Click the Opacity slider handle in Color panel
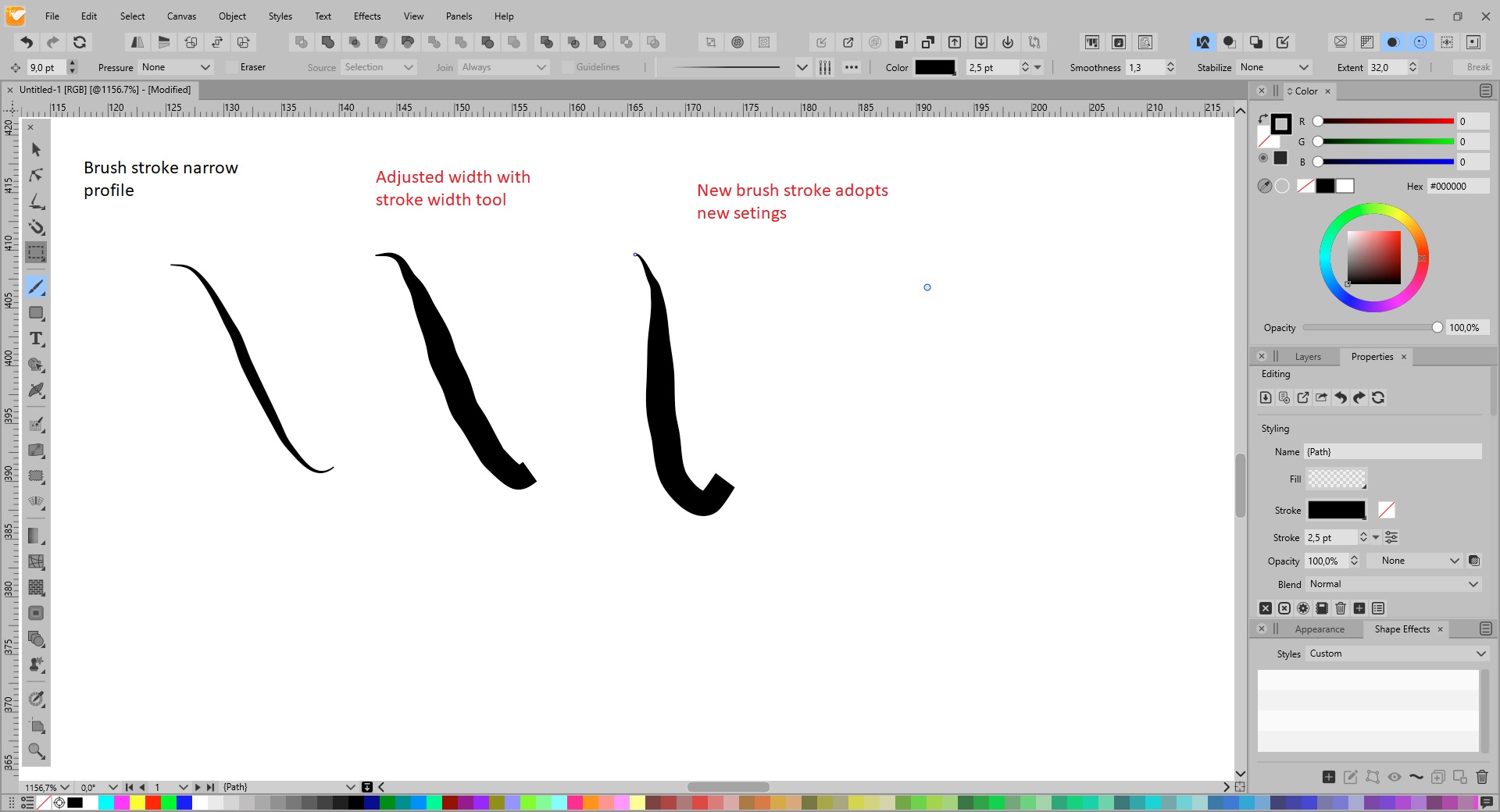This screenshot has width=1500, height=812. click(1437, 328)
